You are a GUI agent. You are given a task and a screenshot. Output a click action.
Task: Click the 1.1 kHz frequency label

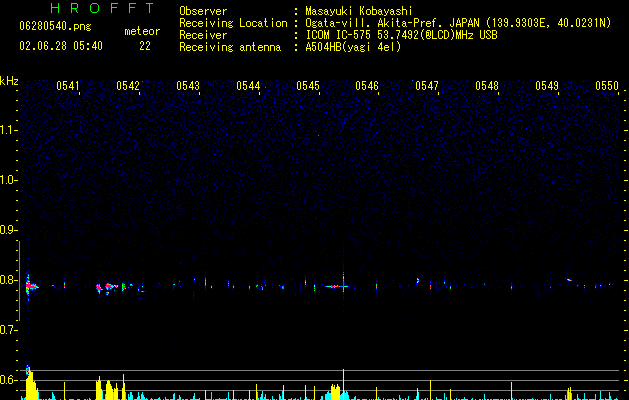(8, 130)
